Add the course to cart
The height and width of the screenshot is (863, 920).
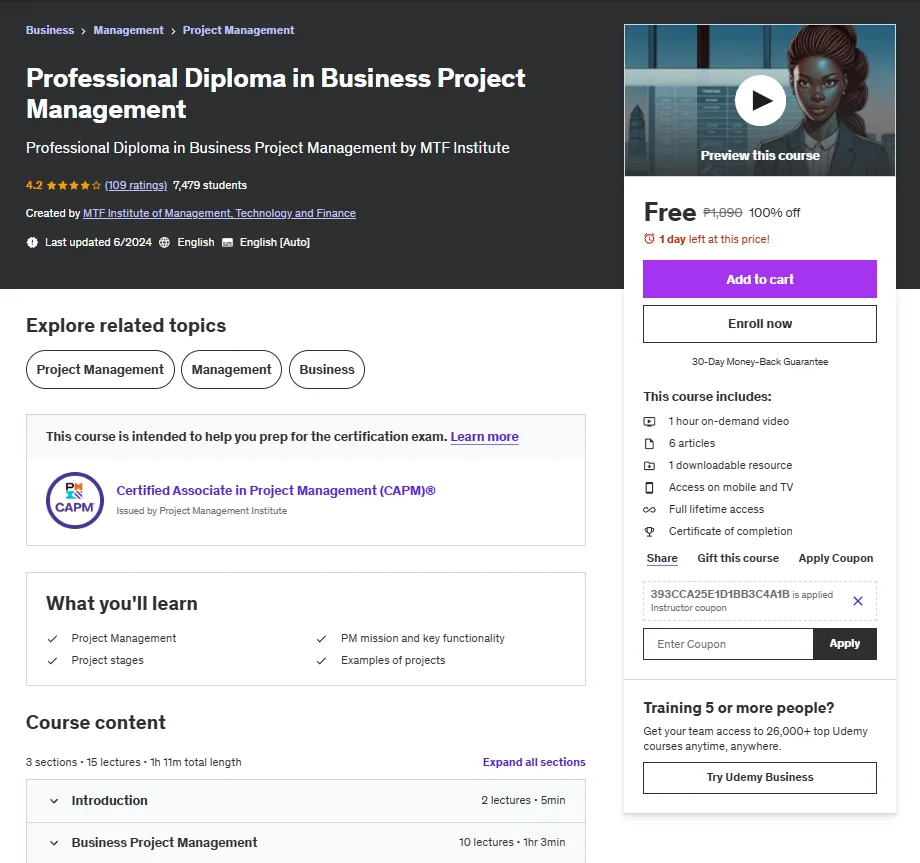click(x=760, y=279)
